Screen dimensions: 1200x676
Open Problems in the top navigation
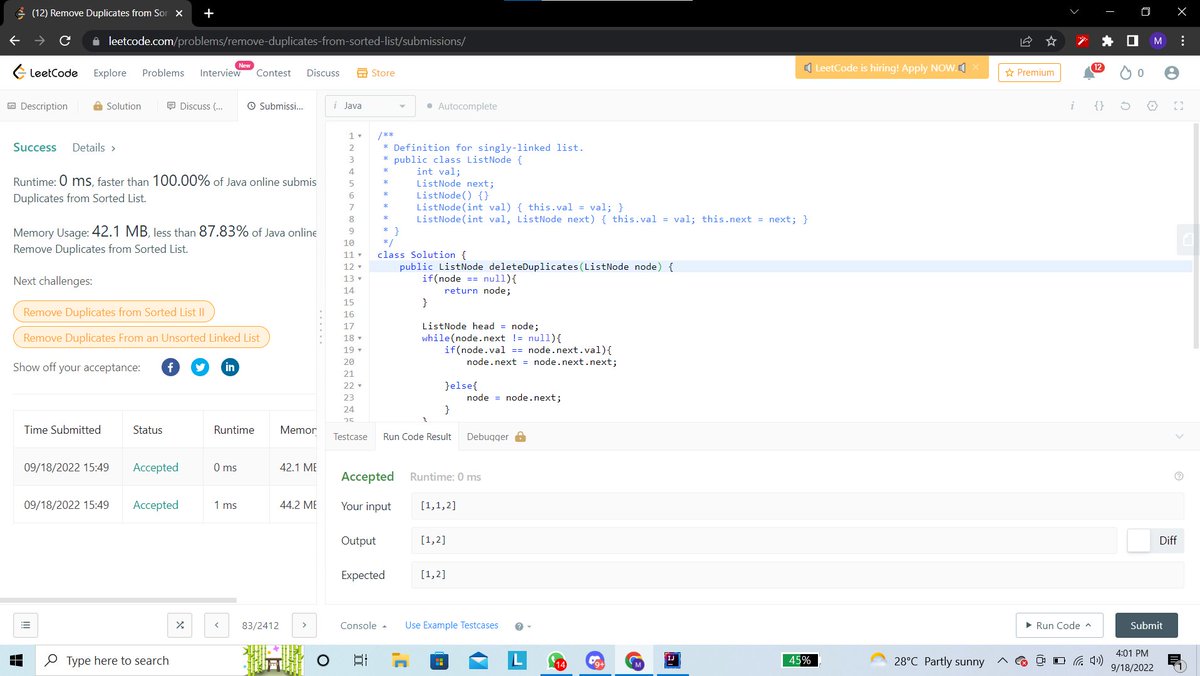coord(163,73)
